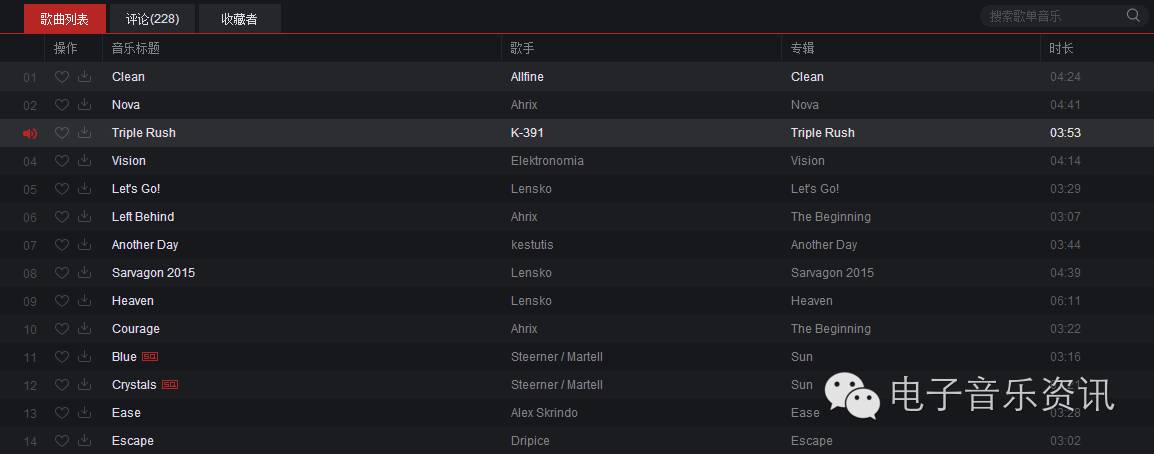The width and height of the screenshot is (1154, 454).
Task: Open artist link Alex Skrindo
Action: (x=544, y=413)
